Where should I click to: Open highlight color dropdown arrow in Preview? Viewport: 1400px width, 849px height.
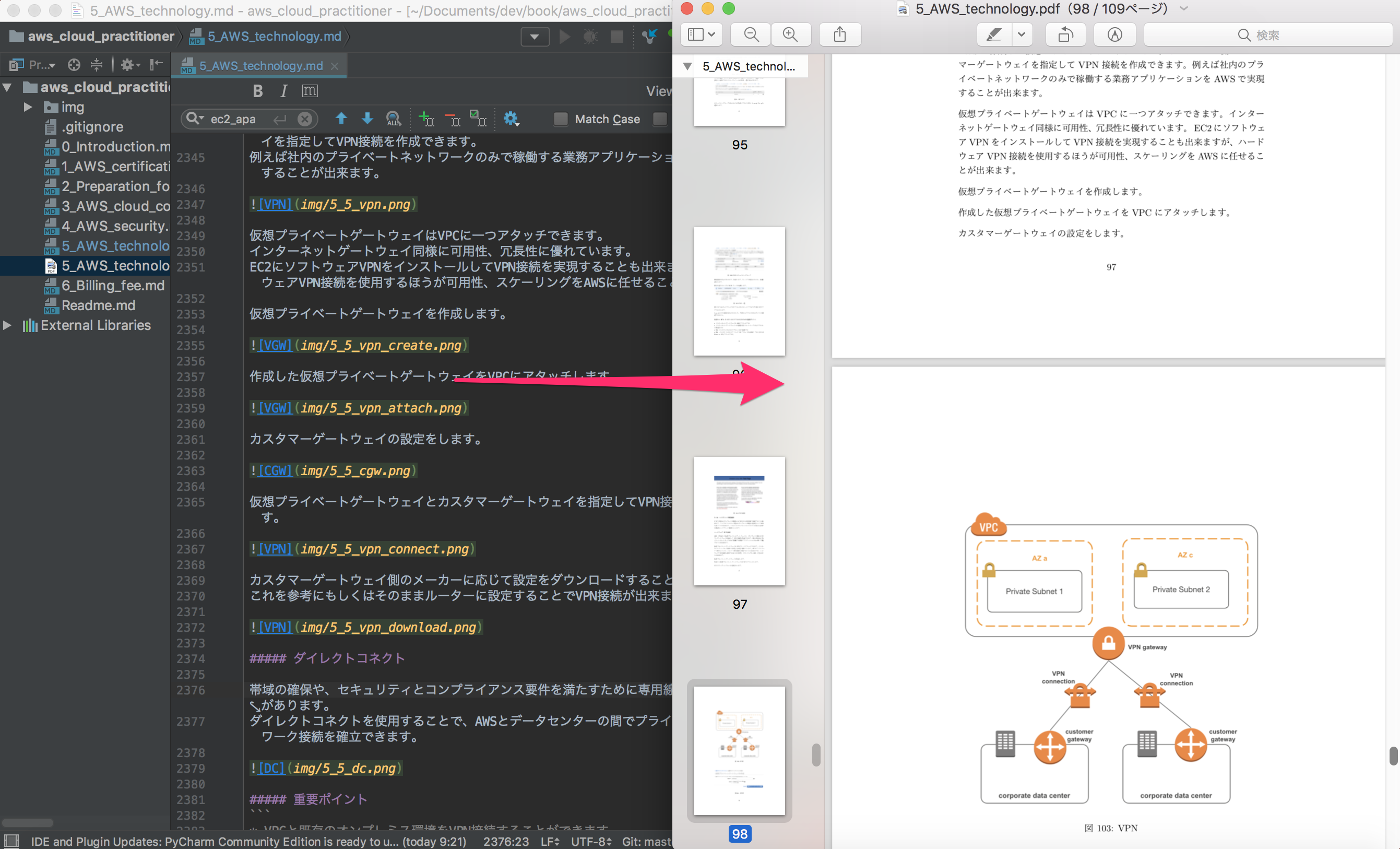click(x=1022, y=34)
